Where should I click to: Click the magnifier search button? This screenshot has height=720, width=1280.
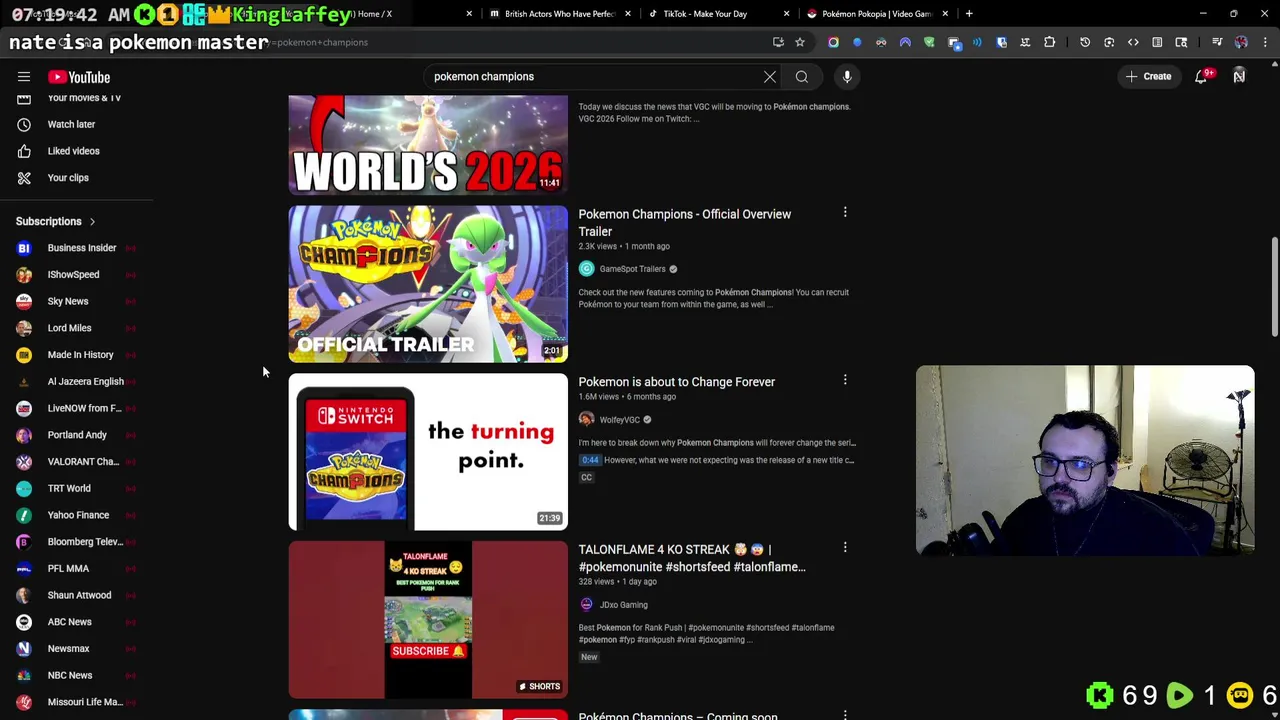(802, 76)
